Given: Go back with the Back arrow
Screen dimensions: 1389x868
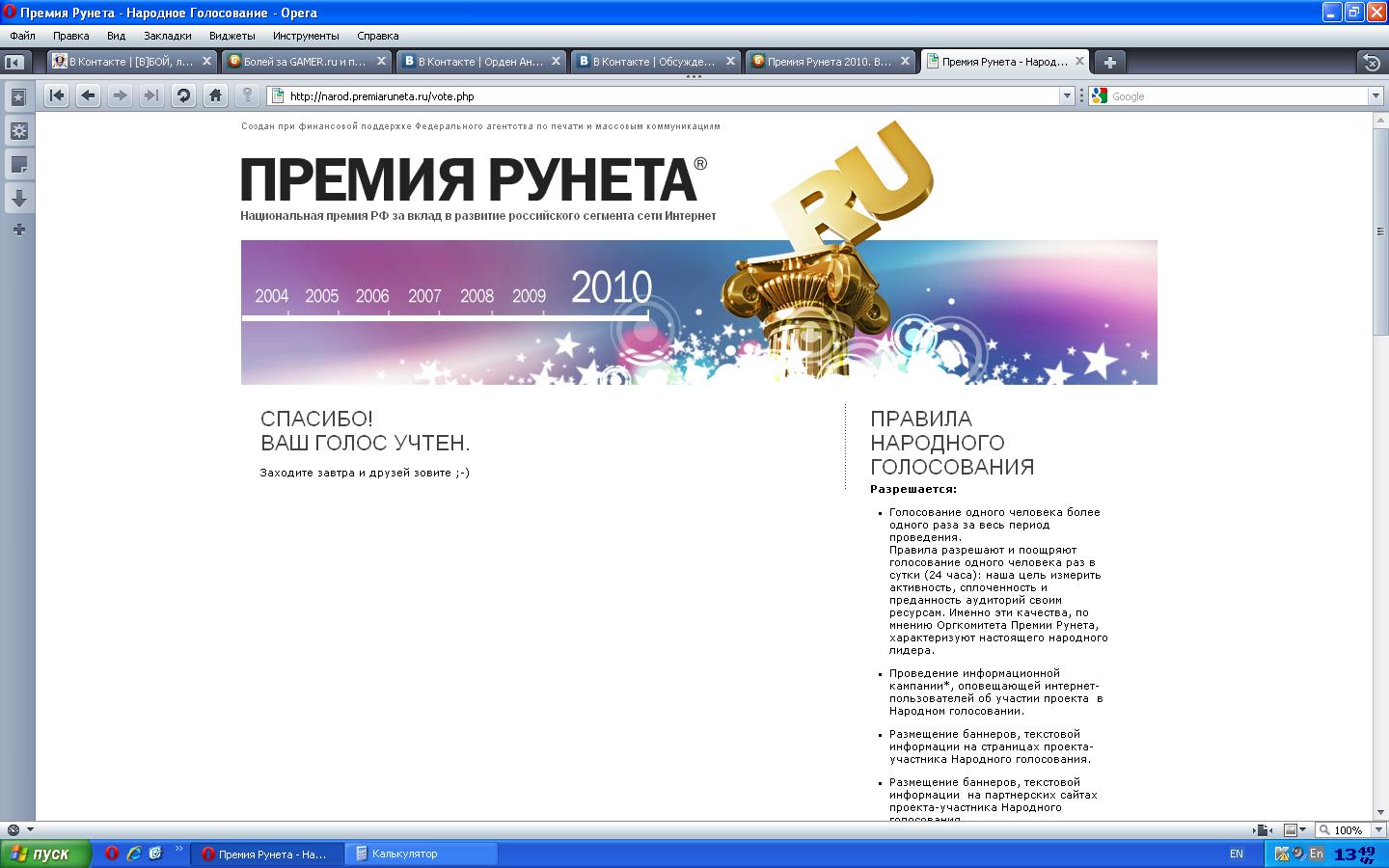Looking at the screenshot, I should [89, 95].
